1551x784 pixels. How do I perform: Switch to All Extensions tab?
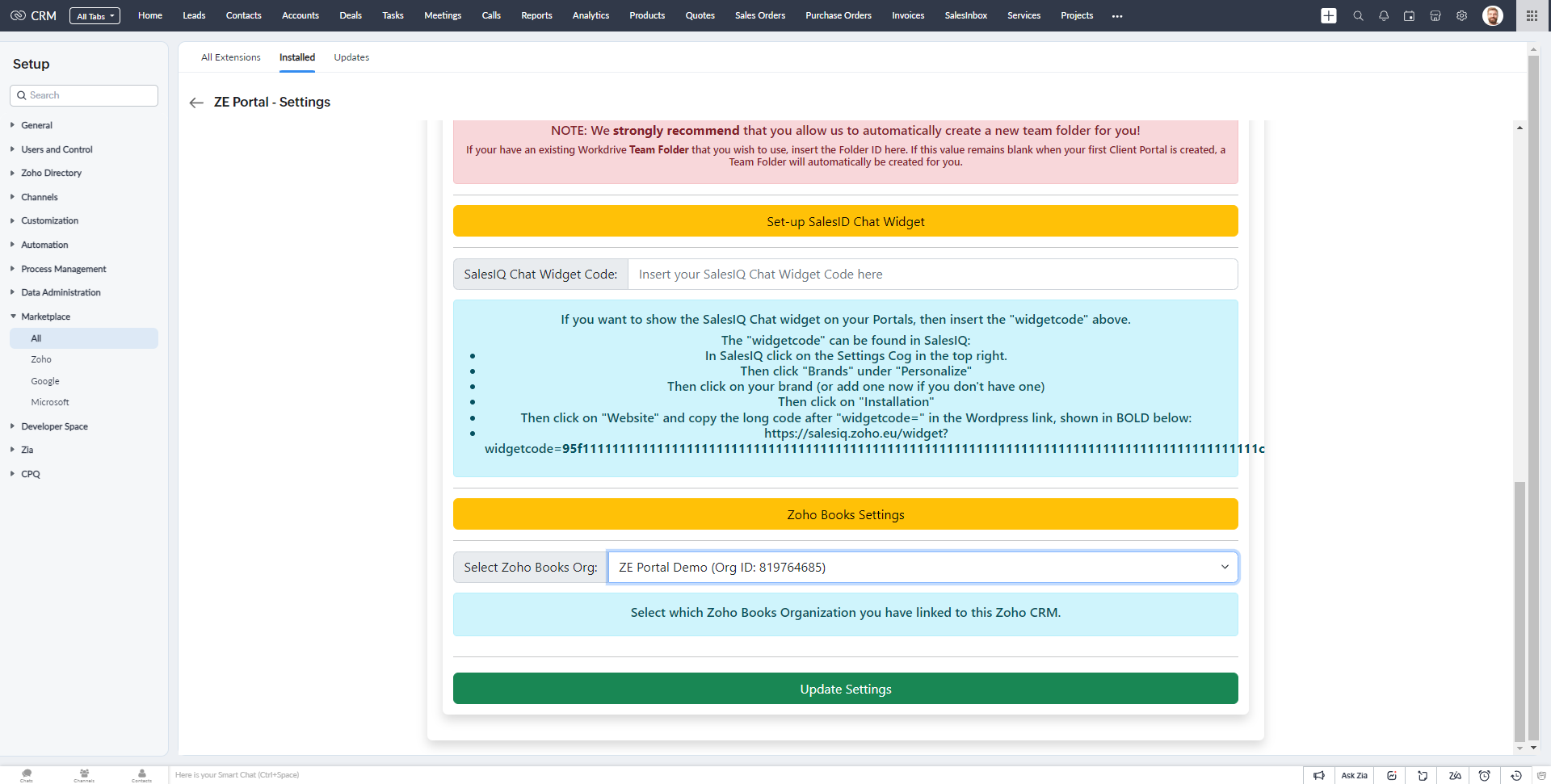point(231,57)
